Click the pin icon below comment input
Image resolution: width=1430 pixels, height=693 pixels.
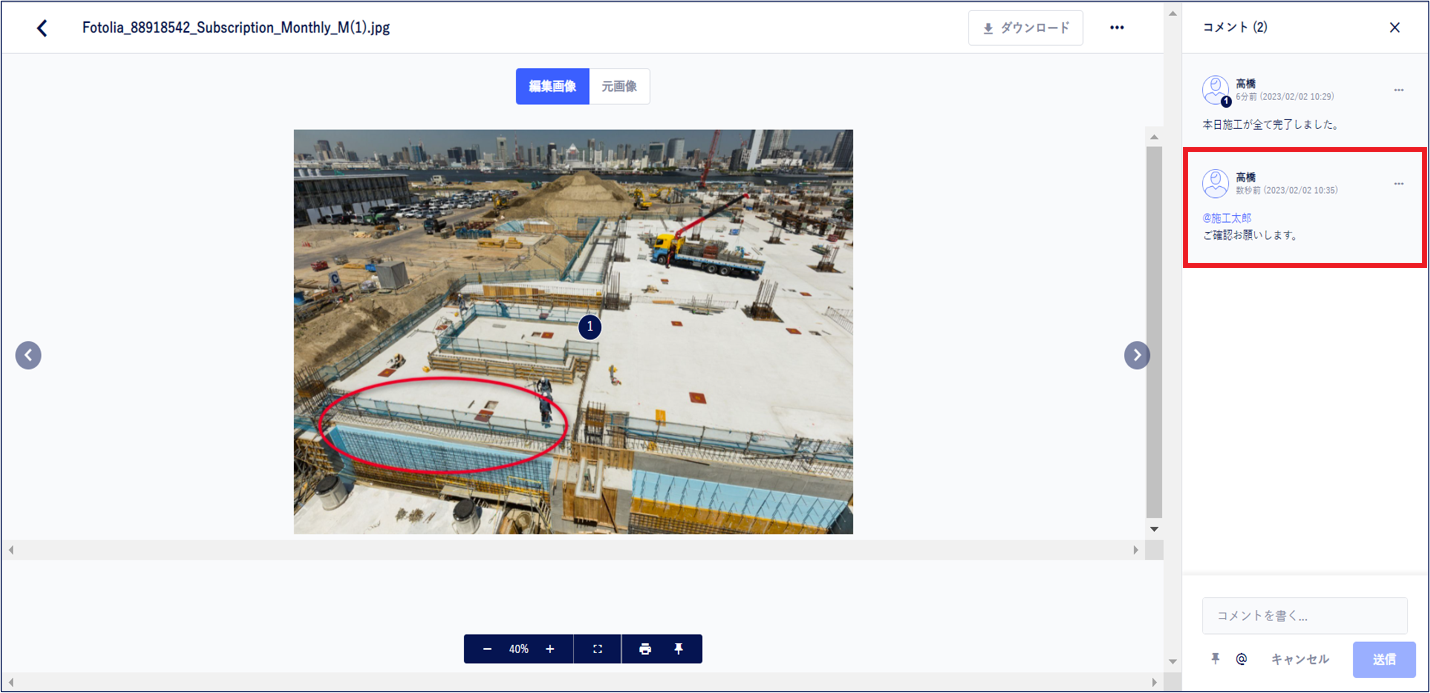point(1215,659)
